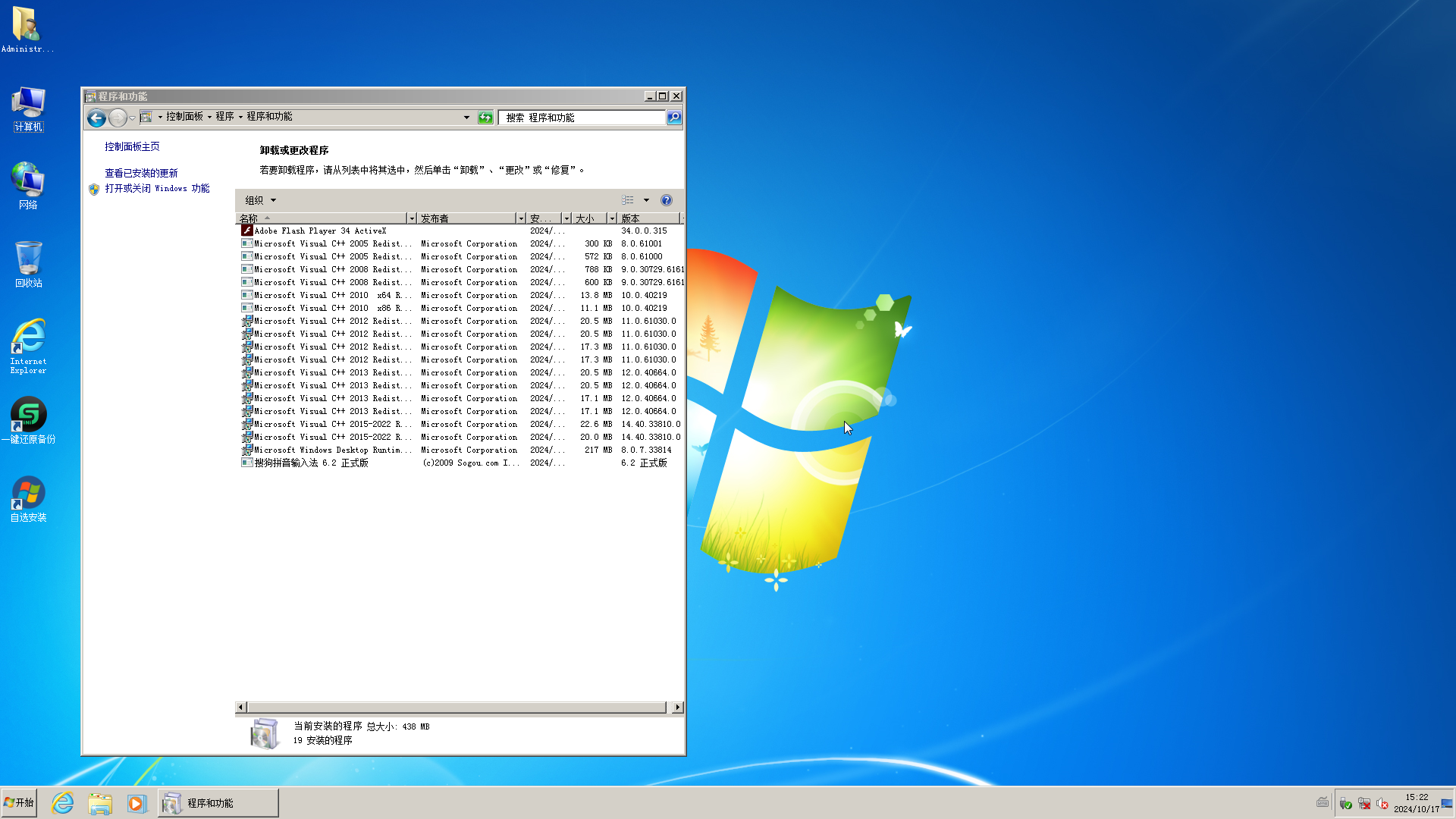This screenshot has height=819, width=1456.
Task: Open the recent pages dropdown arrow
Action: point(132,118)
